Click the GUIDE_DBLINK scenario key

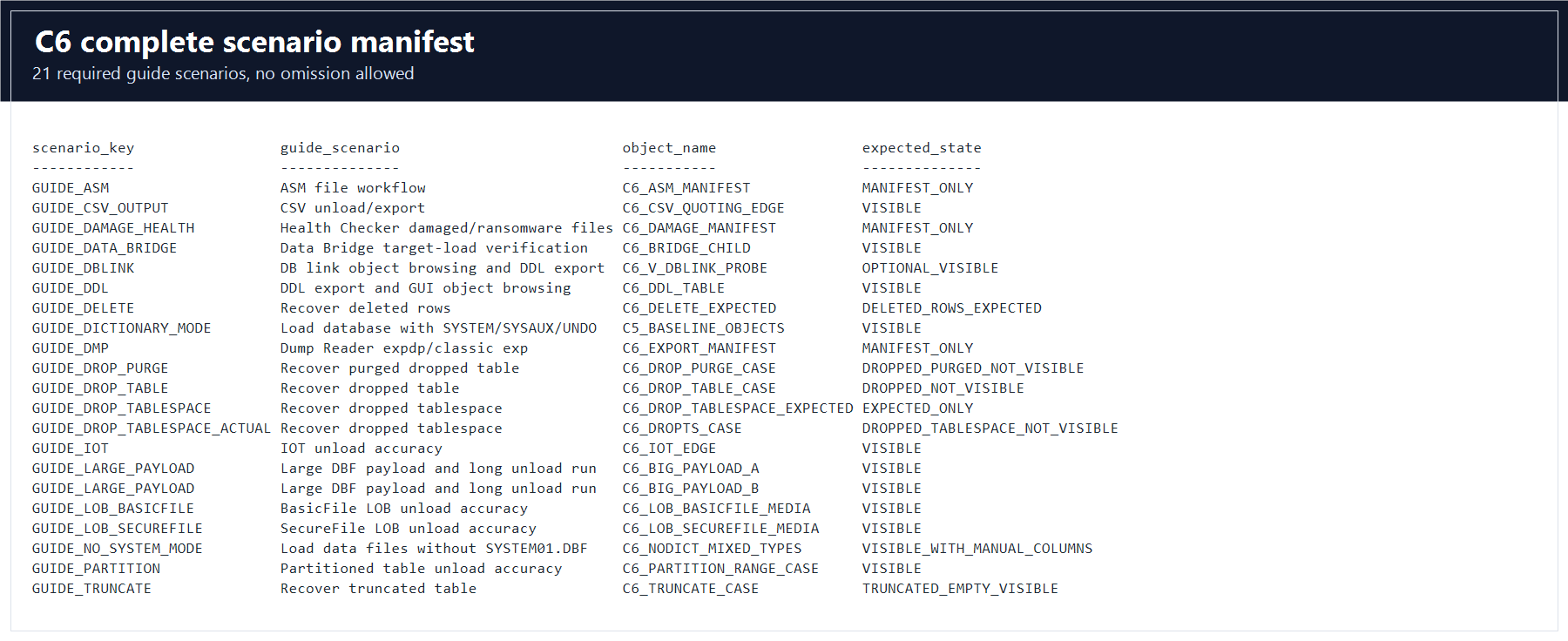coord(84,268)
